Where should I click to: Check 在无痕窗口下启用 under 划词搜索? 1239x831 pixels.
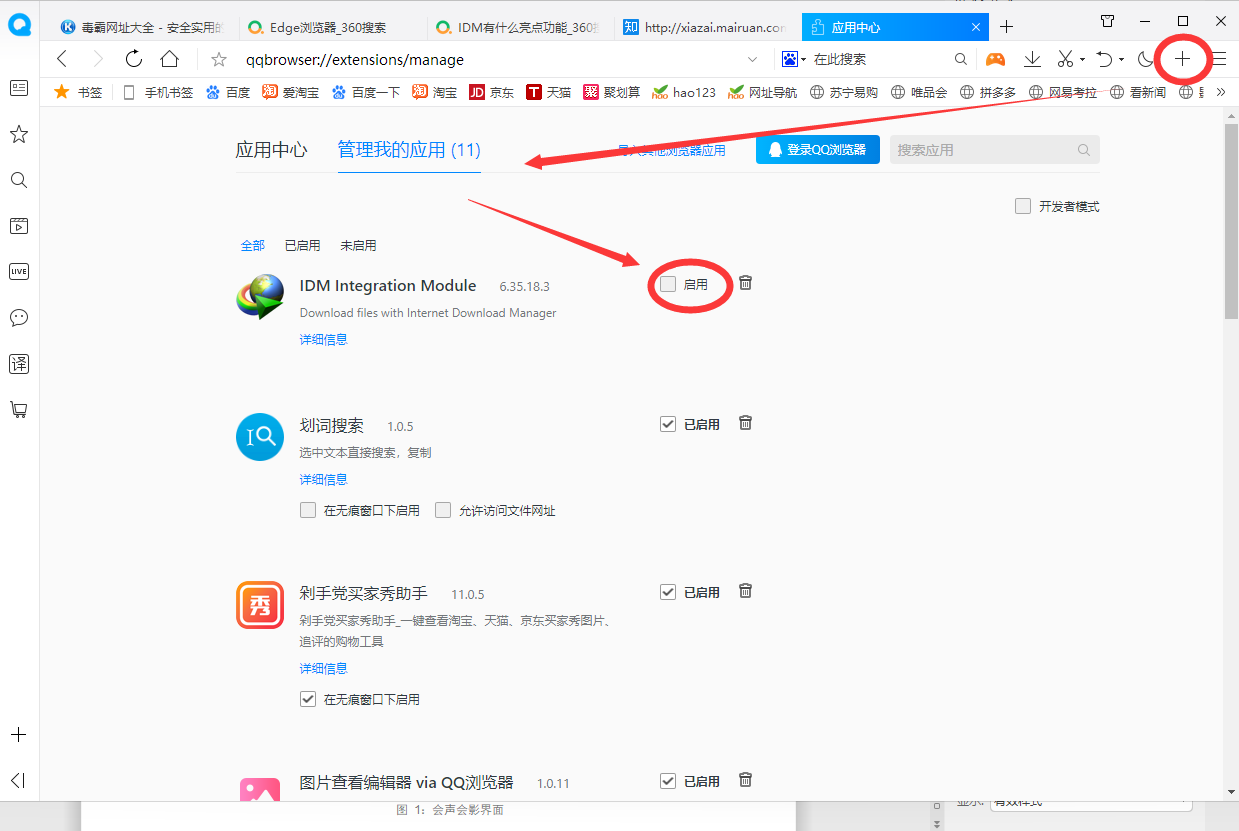[x=308, y=510]
